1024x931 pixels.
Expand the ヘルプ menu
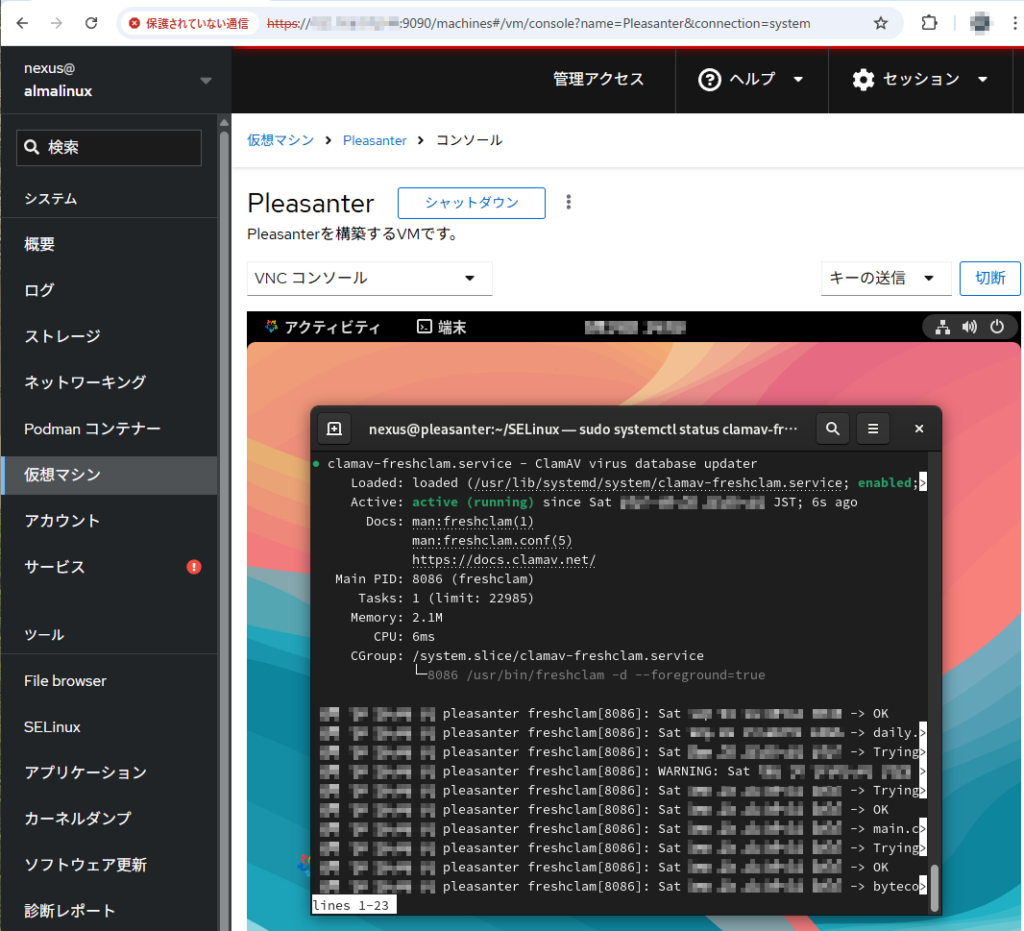pyautogui.click(x=752, y=79)
